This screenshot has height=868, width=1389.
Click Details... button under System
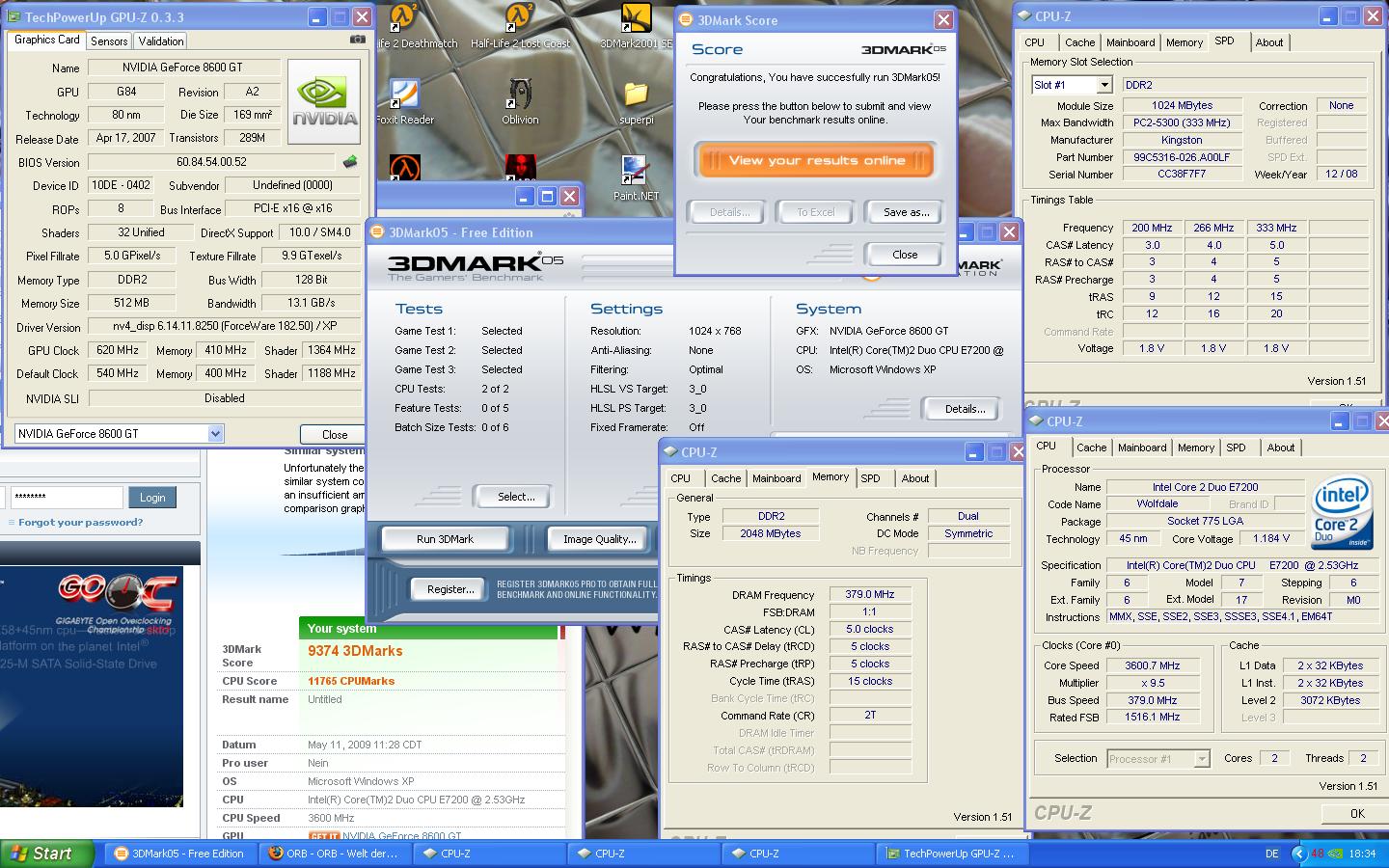[x=965, y=409]
